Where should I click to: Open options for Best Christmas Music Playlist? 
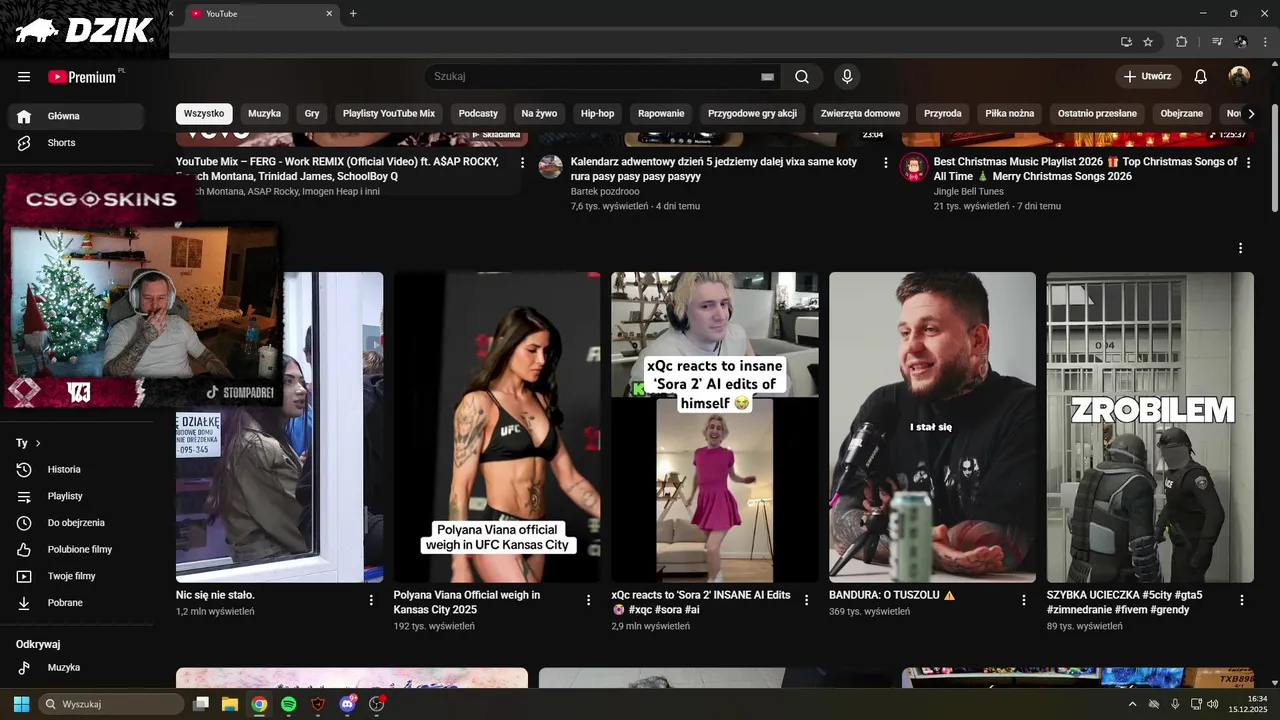(1248, 162)
